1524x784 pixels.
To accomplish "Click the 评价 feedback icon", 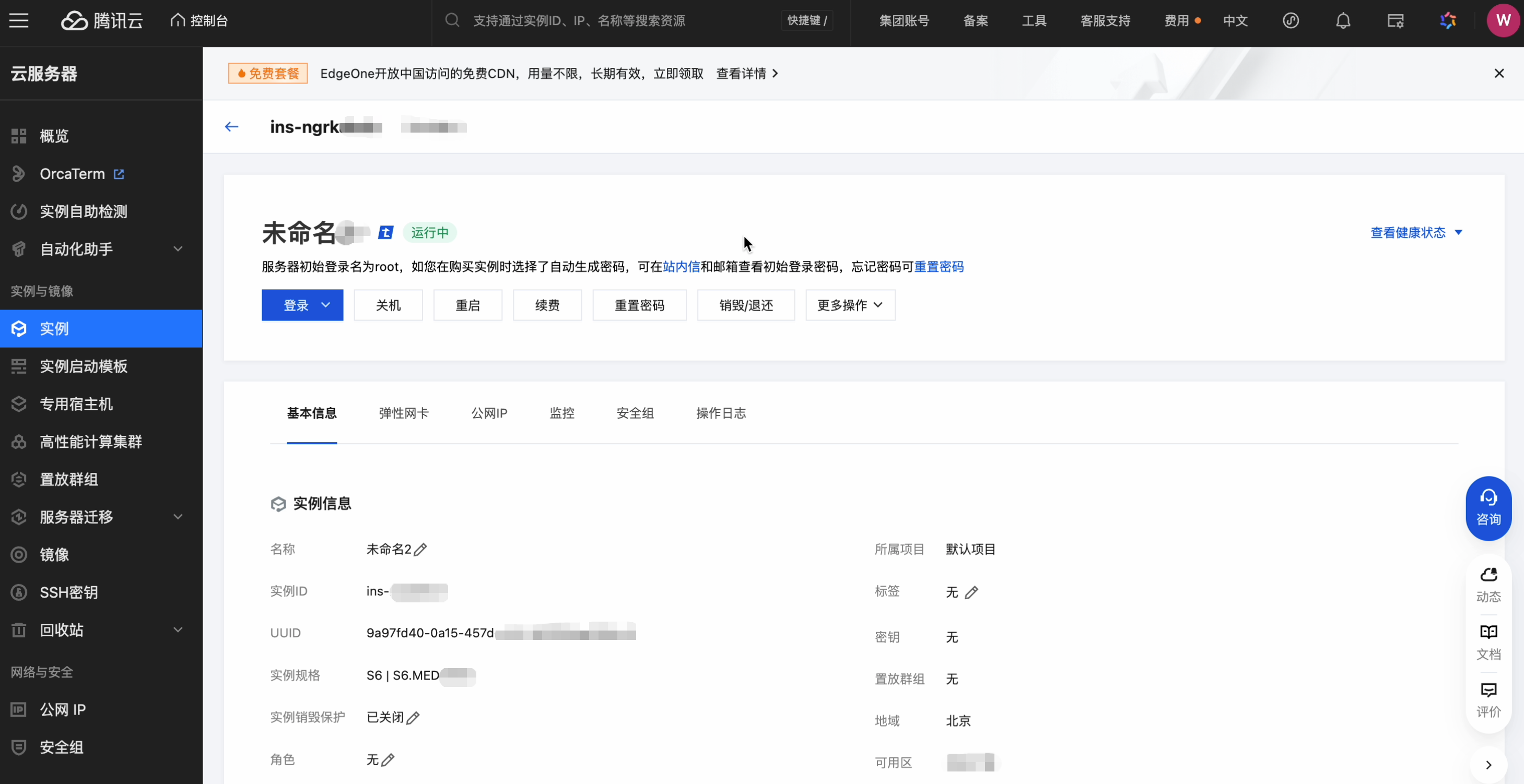I will [1488, 700].
